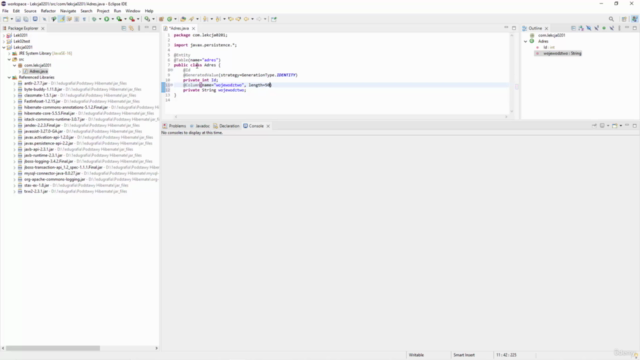640x360 pixels.
Task: Toggle Hide Local Types in Outline
Action: click(611, 28)
